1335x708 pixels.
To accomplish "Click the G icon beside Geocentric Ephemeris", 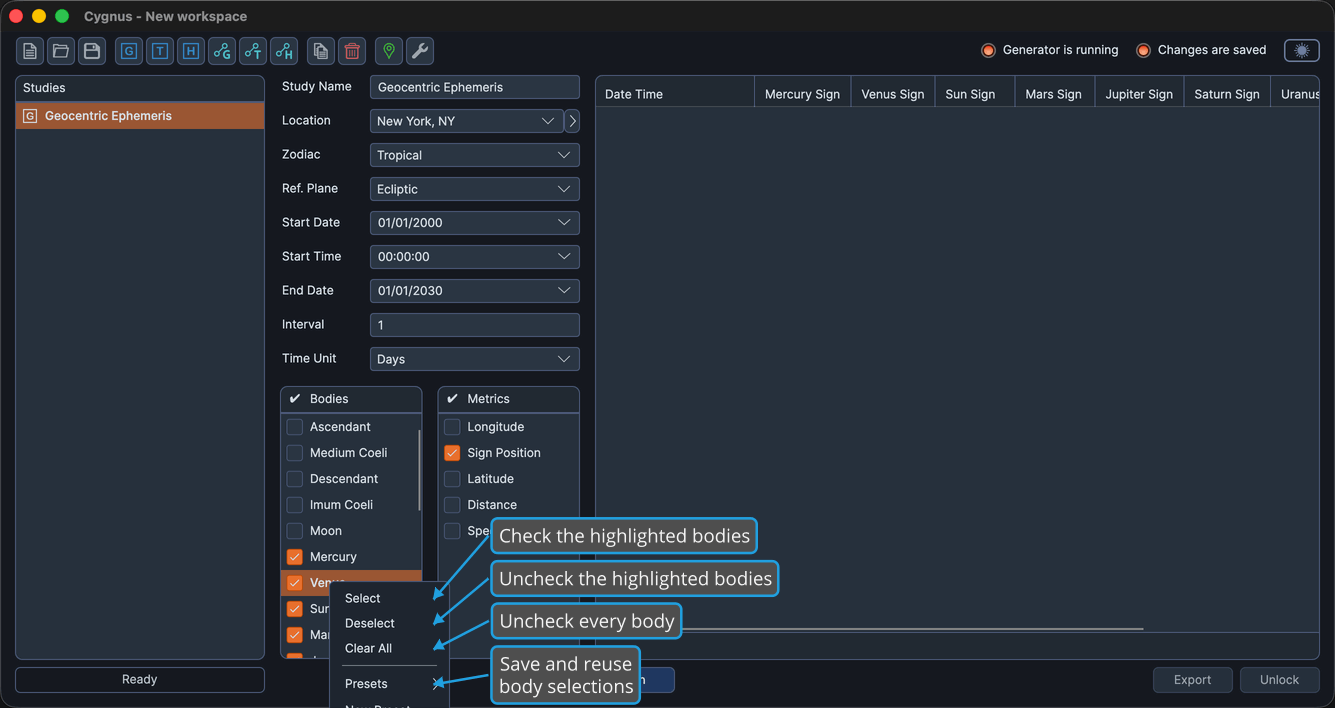I will (30, 116).
